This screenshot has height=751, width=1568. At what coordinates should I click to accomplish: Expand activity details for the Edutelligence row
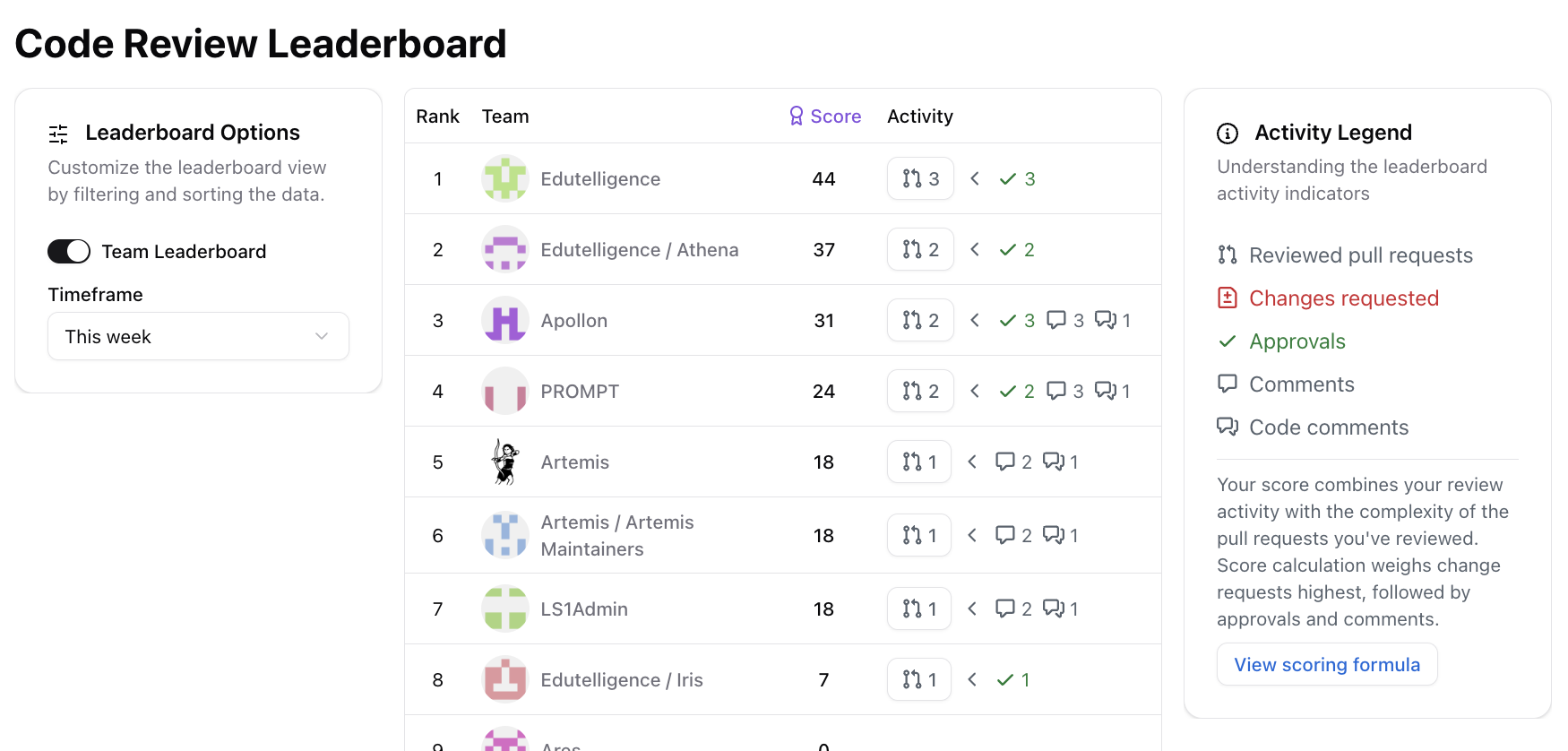pyautogui.click(x=974, y=178)
